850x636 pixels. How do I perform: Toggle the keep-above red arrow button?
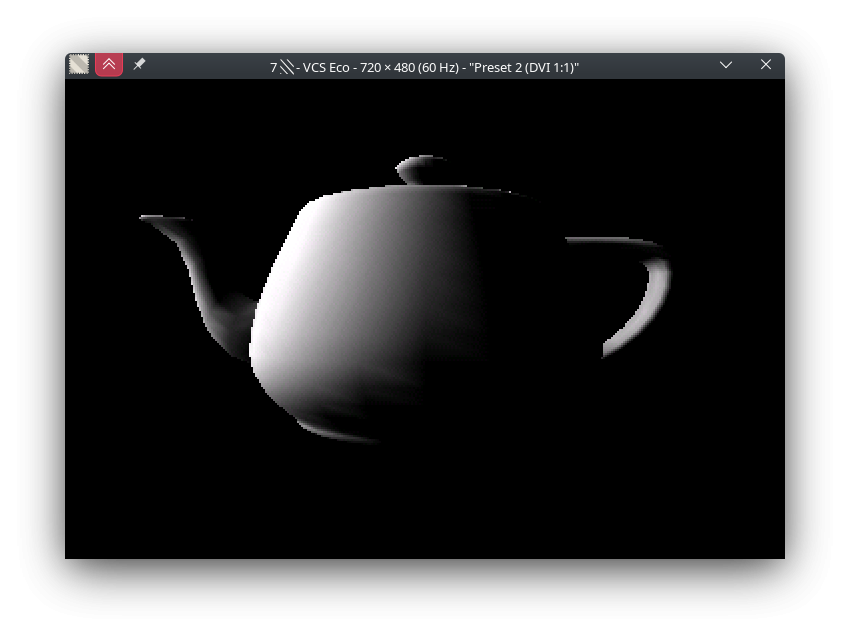(109, 65)
